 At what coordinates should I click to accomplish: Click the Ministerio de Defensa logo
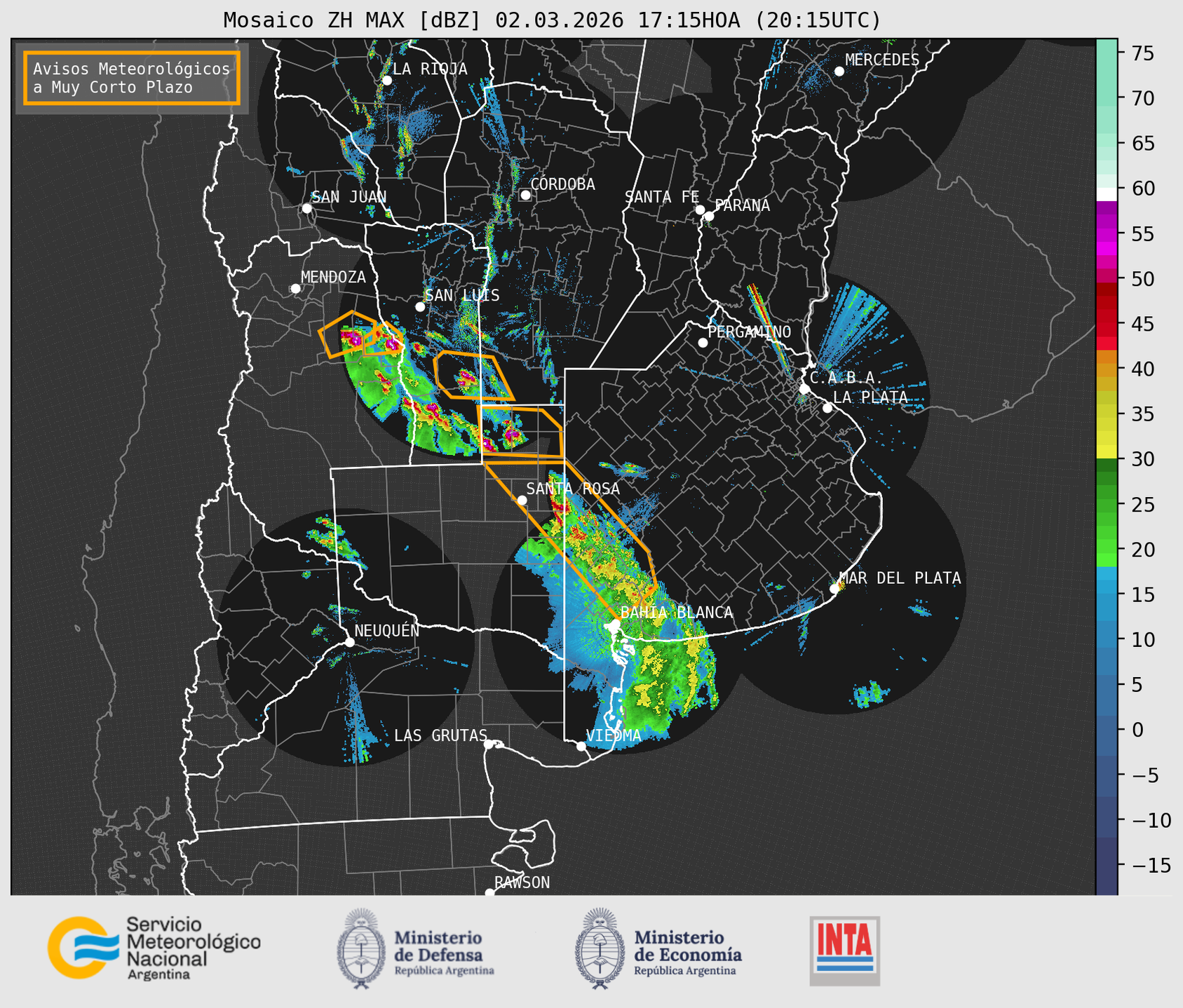click(416, 948)
